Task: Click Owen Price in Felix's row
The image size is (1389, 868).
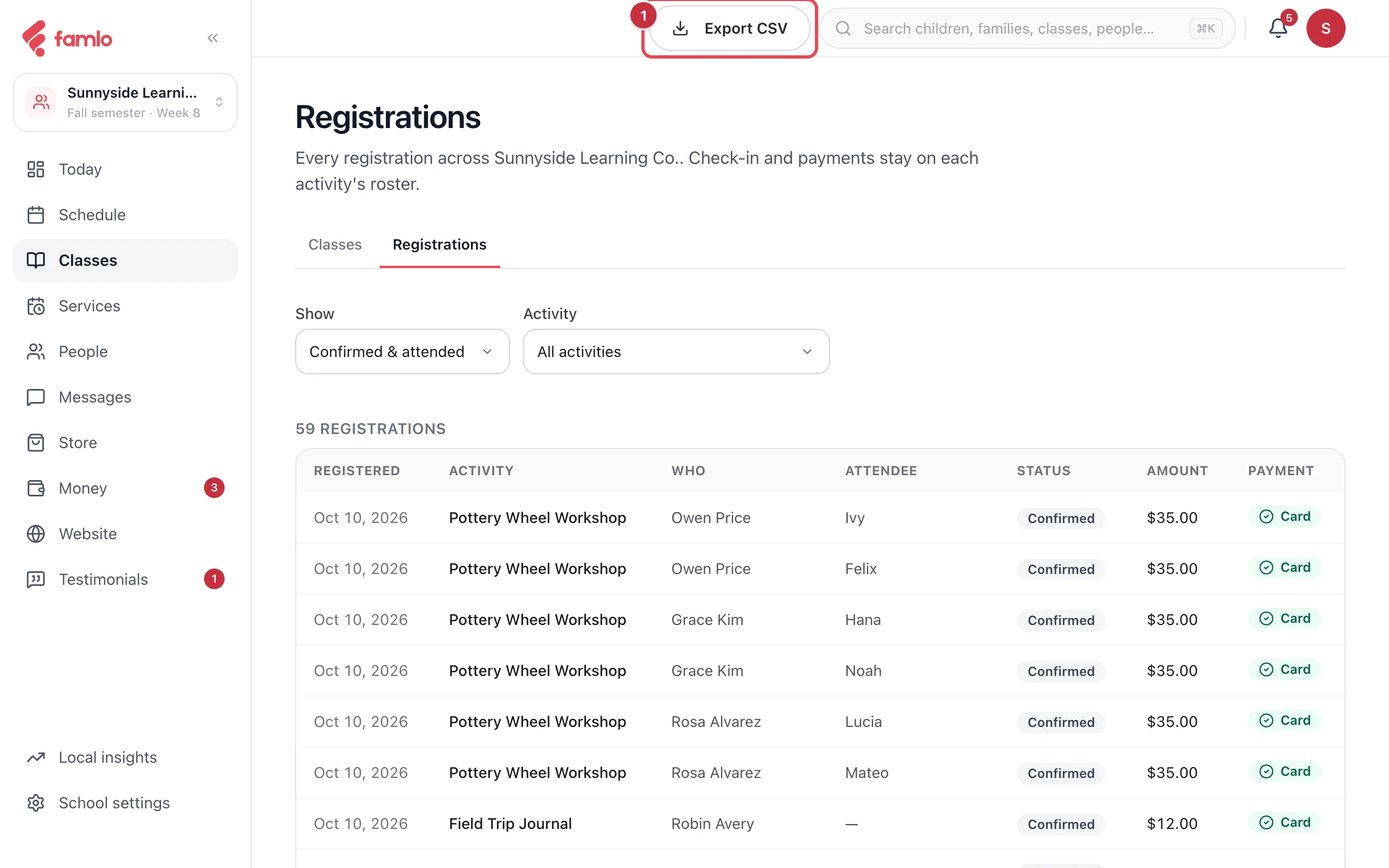Action: 711,569
